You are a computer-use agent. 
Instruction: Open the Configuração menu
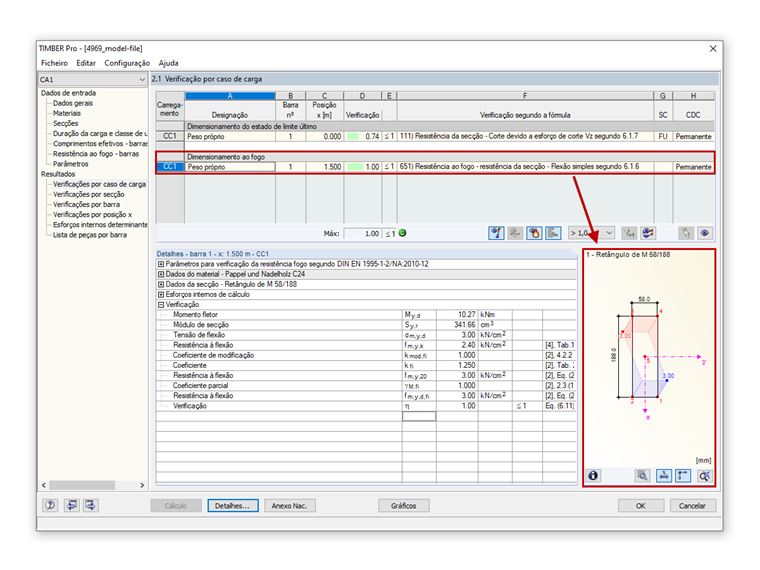(127, 63)
